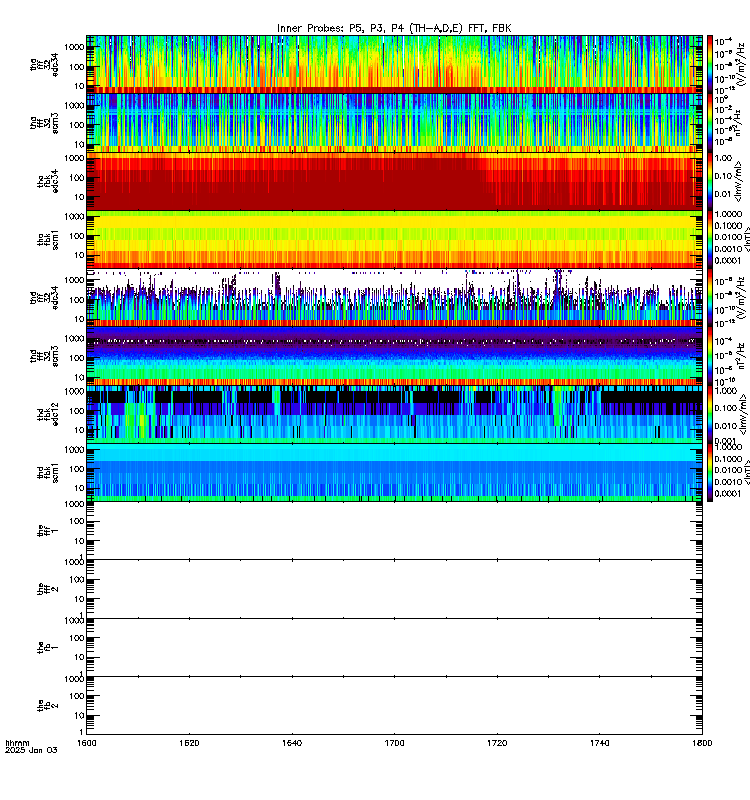750x800 pixels.
Task: Select the empty "the fb 2" plot panel
Action: click(394, 705)
